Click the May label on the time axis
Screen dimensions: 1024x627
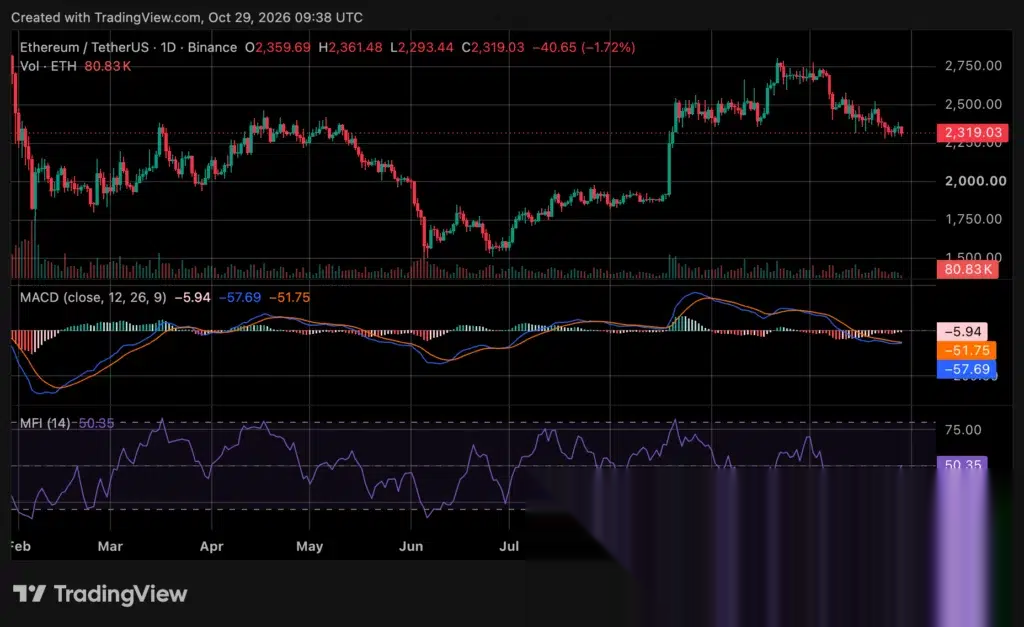(310, 546)
